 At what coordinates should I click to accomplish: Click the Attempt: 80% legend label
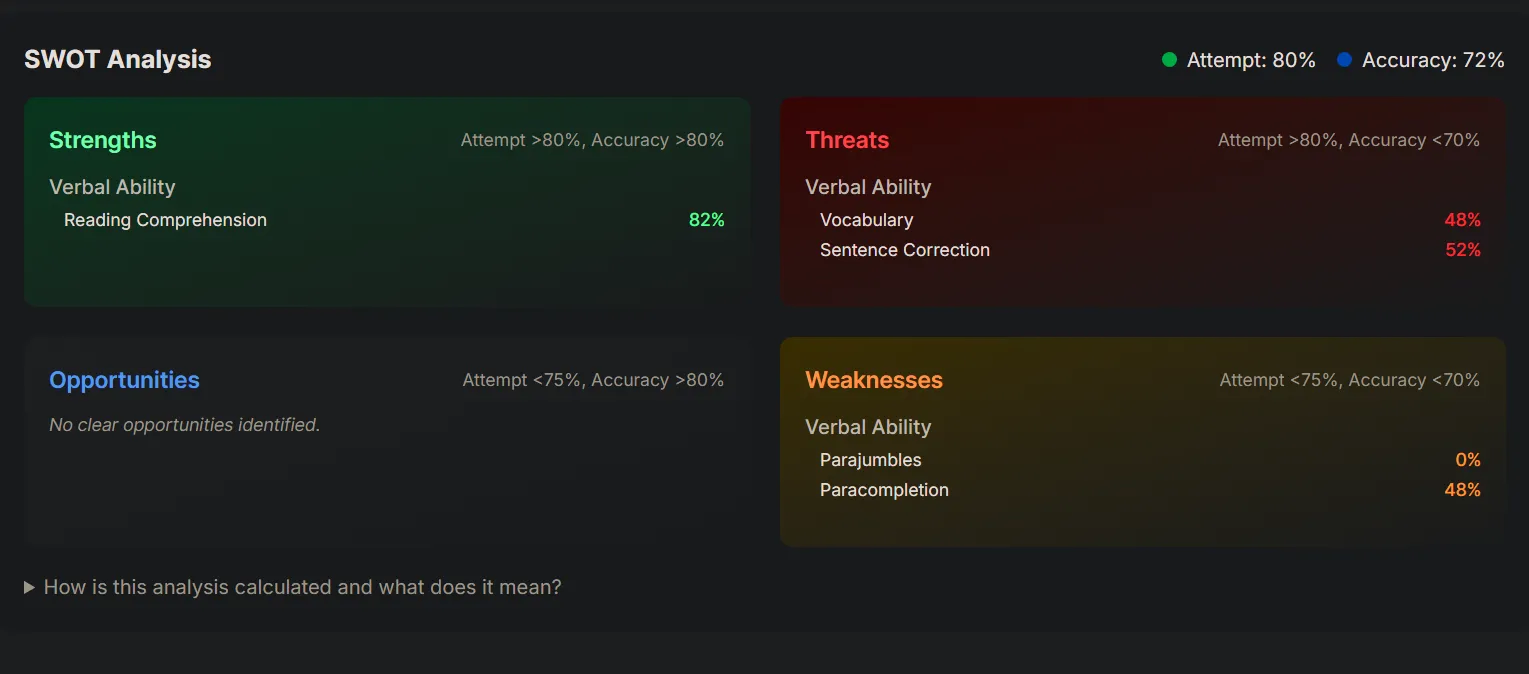coord(1251,60)
